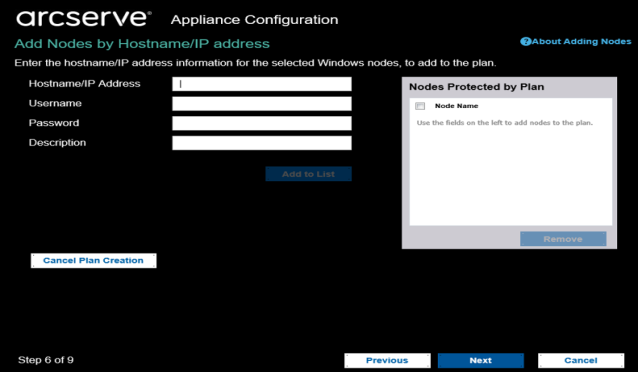Click the Nodes Protected by Plan title

[x=476, y=87]
